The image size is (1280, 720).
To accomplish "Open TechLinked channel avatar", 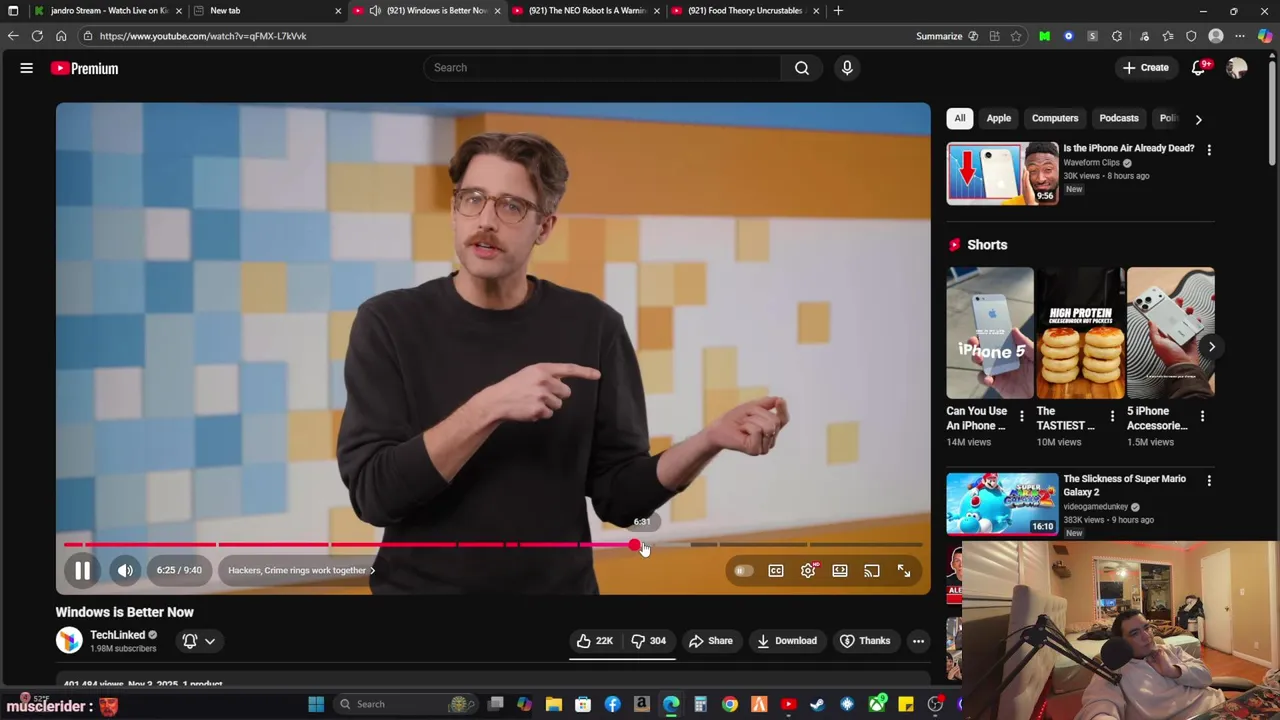I will click(69, 640).
